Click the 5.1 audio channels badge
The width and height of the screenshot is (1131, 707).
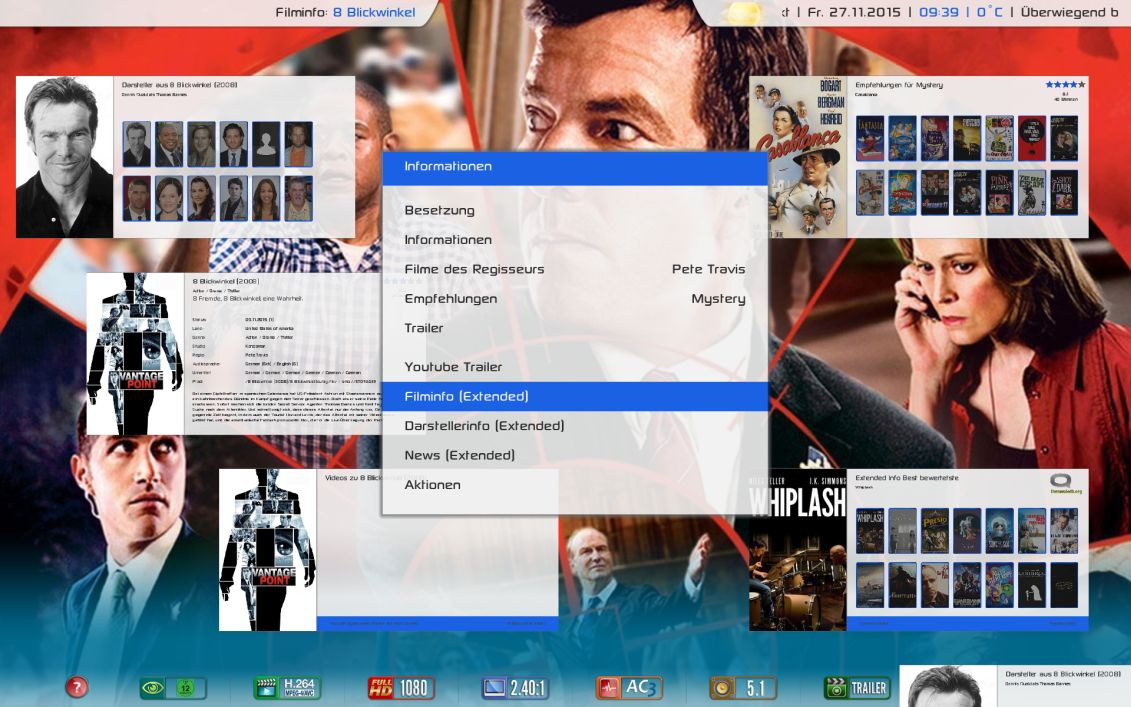point(743,688)
